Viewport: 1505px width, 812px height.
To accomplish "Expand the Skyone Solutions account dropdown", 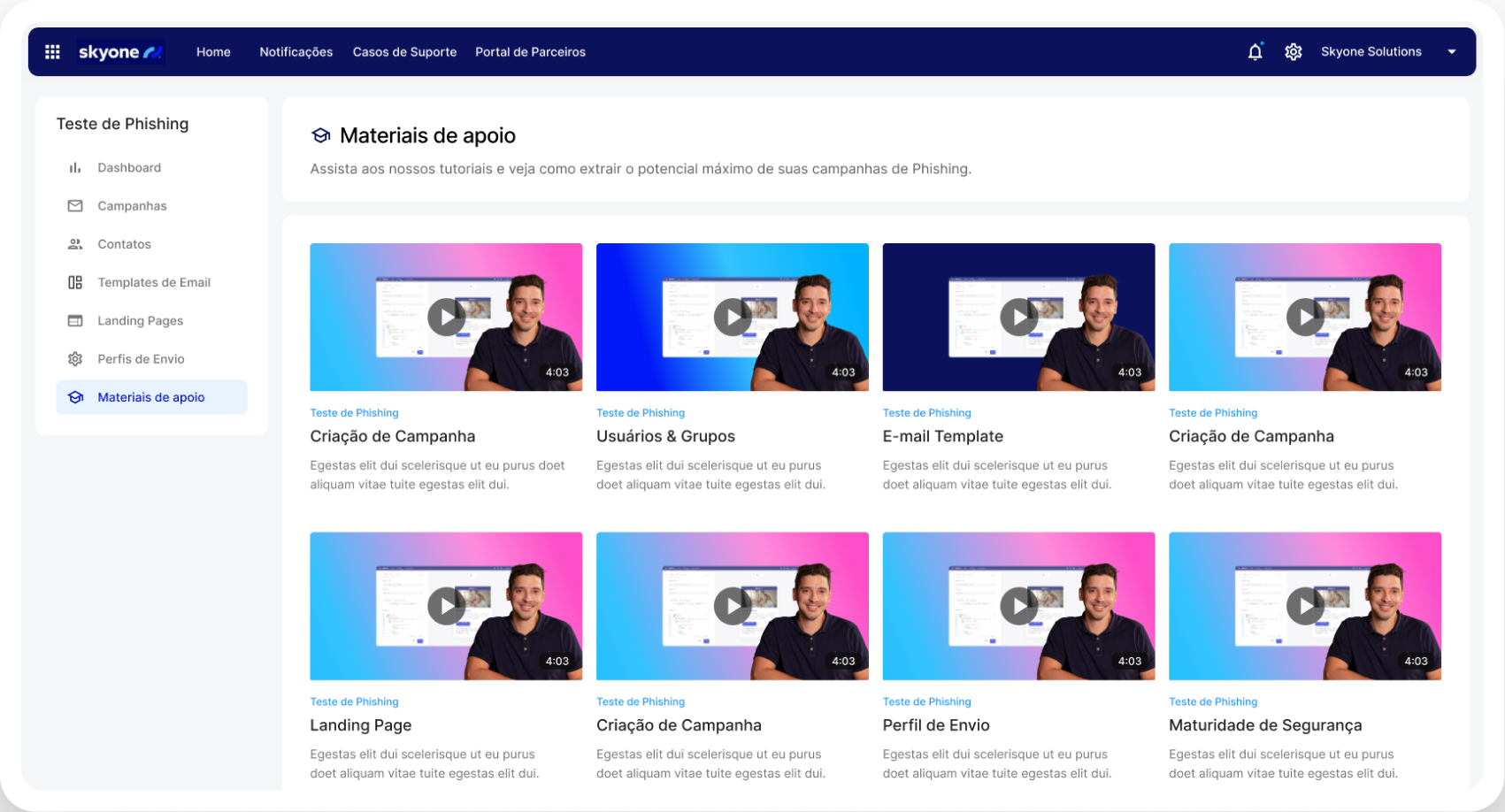I will [x=1452, y=51].
